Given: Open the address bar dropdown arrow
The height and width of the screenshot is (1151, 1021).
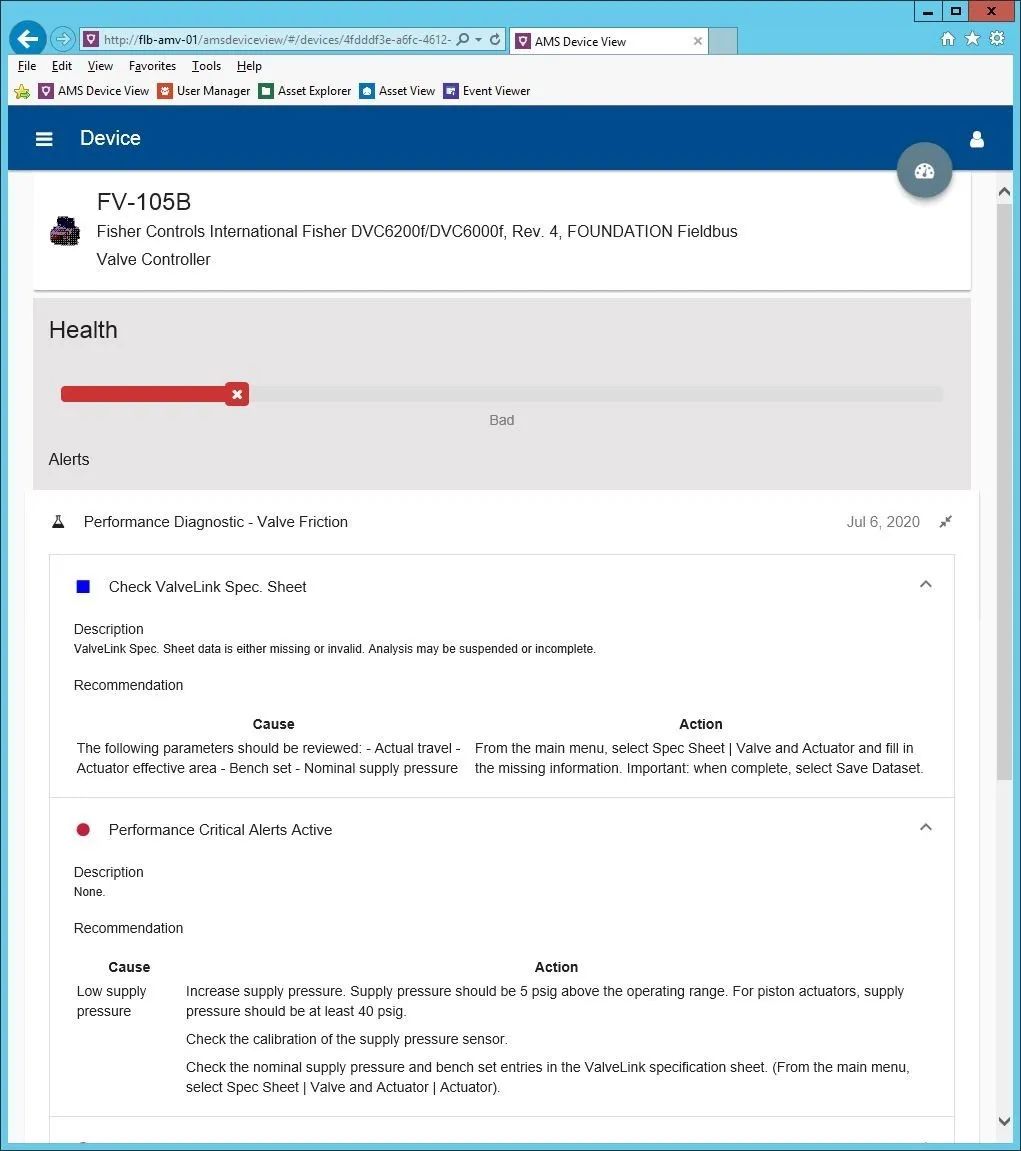Looking at the screenshot, I should (x=479, y=40).
